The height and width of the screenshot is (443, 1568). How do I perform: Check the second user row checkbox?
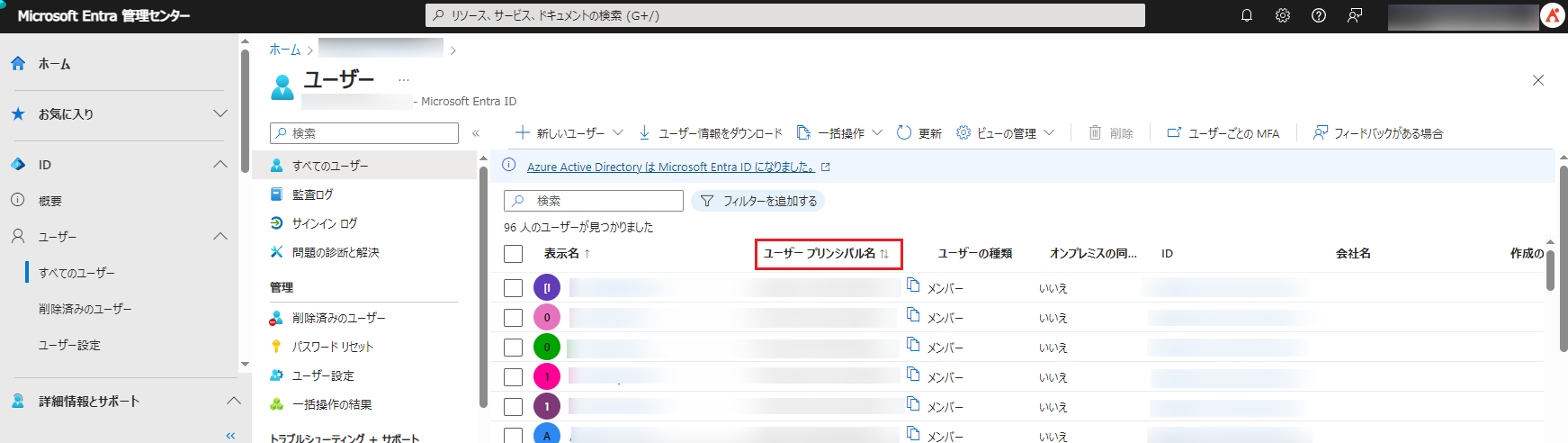point(513,318)
